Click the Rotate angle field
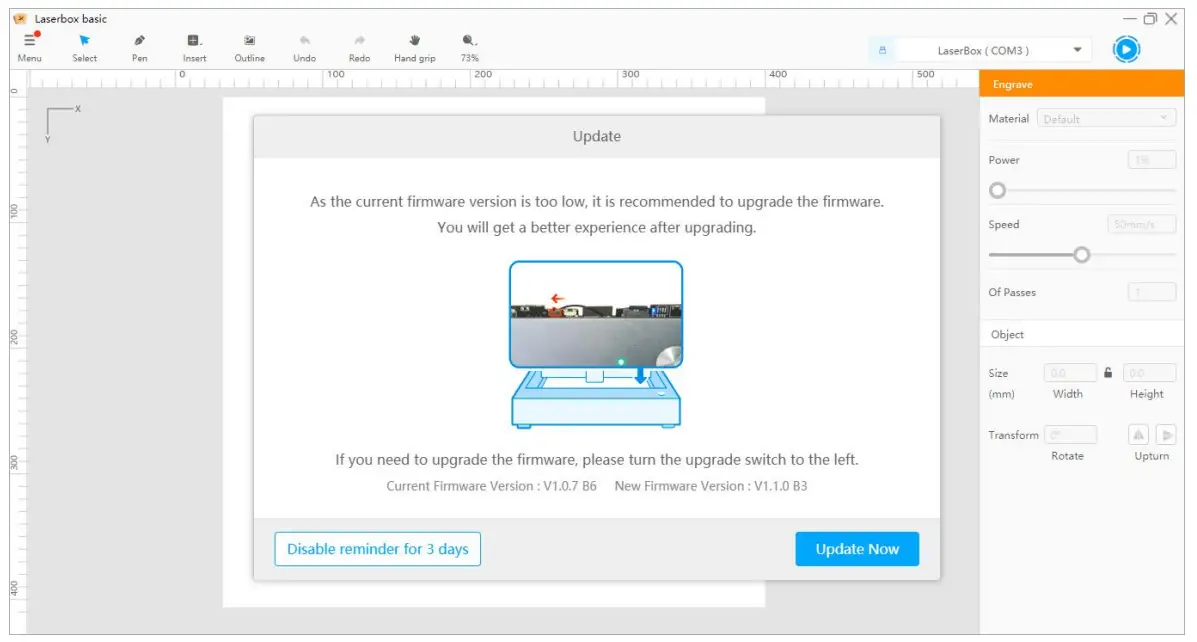The width and height of the screenshot is (1197, 642). 1070,435
